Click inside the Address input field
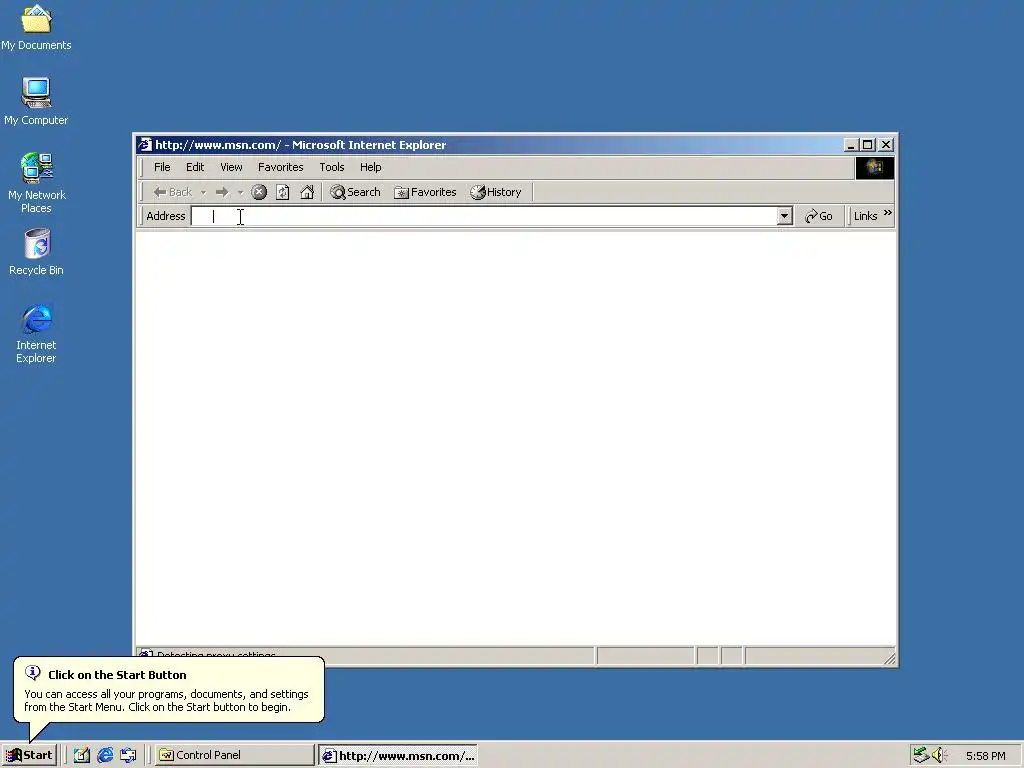The image size is (1024, 768). click(483, 216)
